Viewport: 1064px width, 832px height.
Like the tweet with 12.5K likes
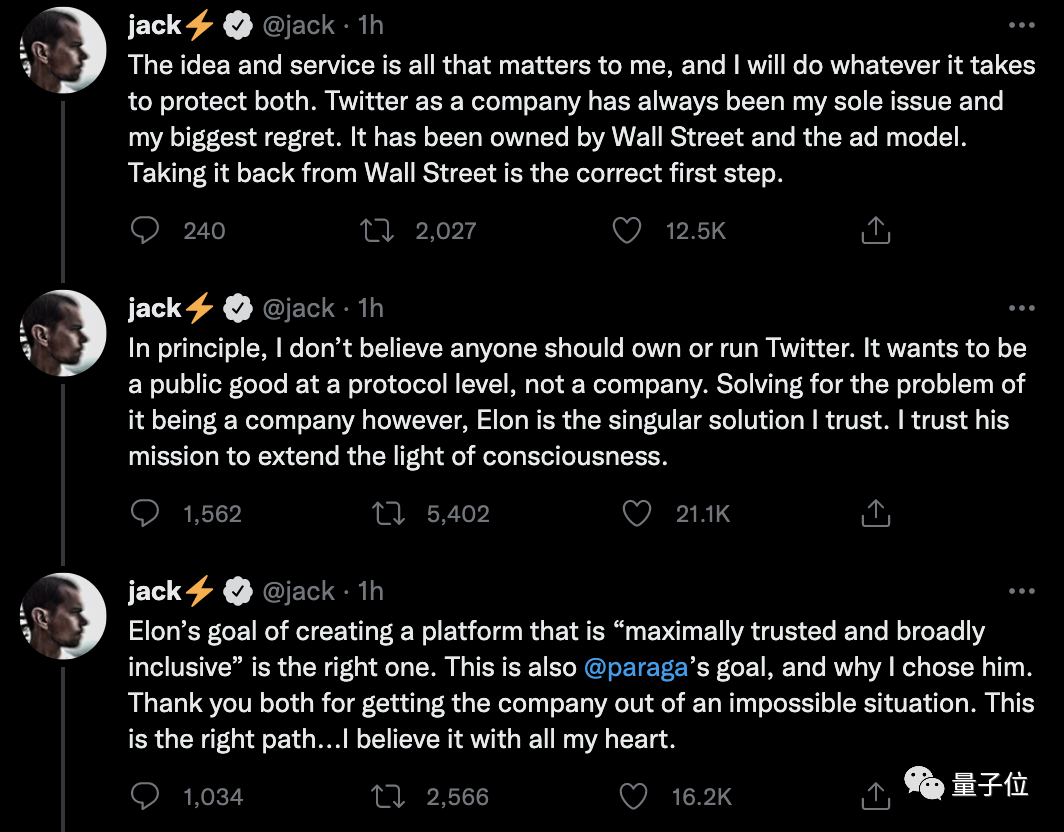click(x=626, y=231)
